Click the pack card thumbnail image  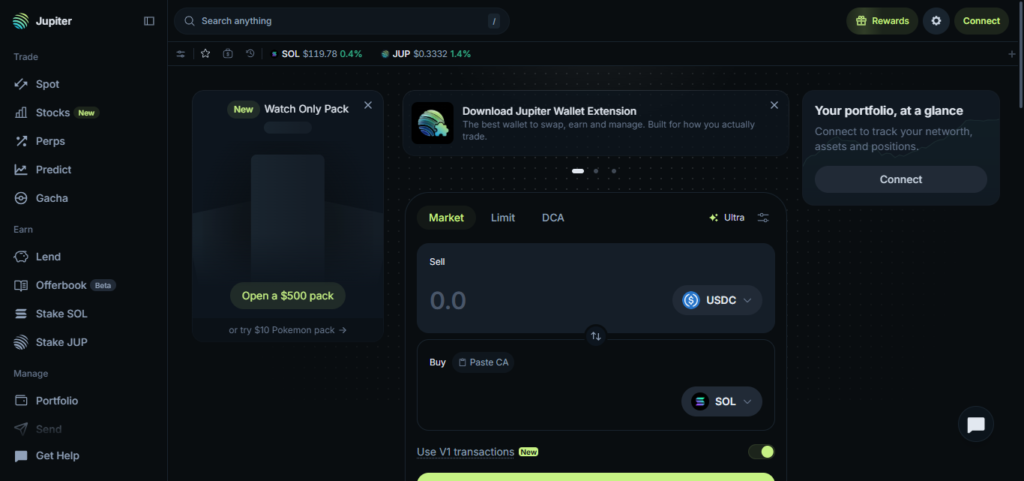pyautogui.click(x=287, y=217)
